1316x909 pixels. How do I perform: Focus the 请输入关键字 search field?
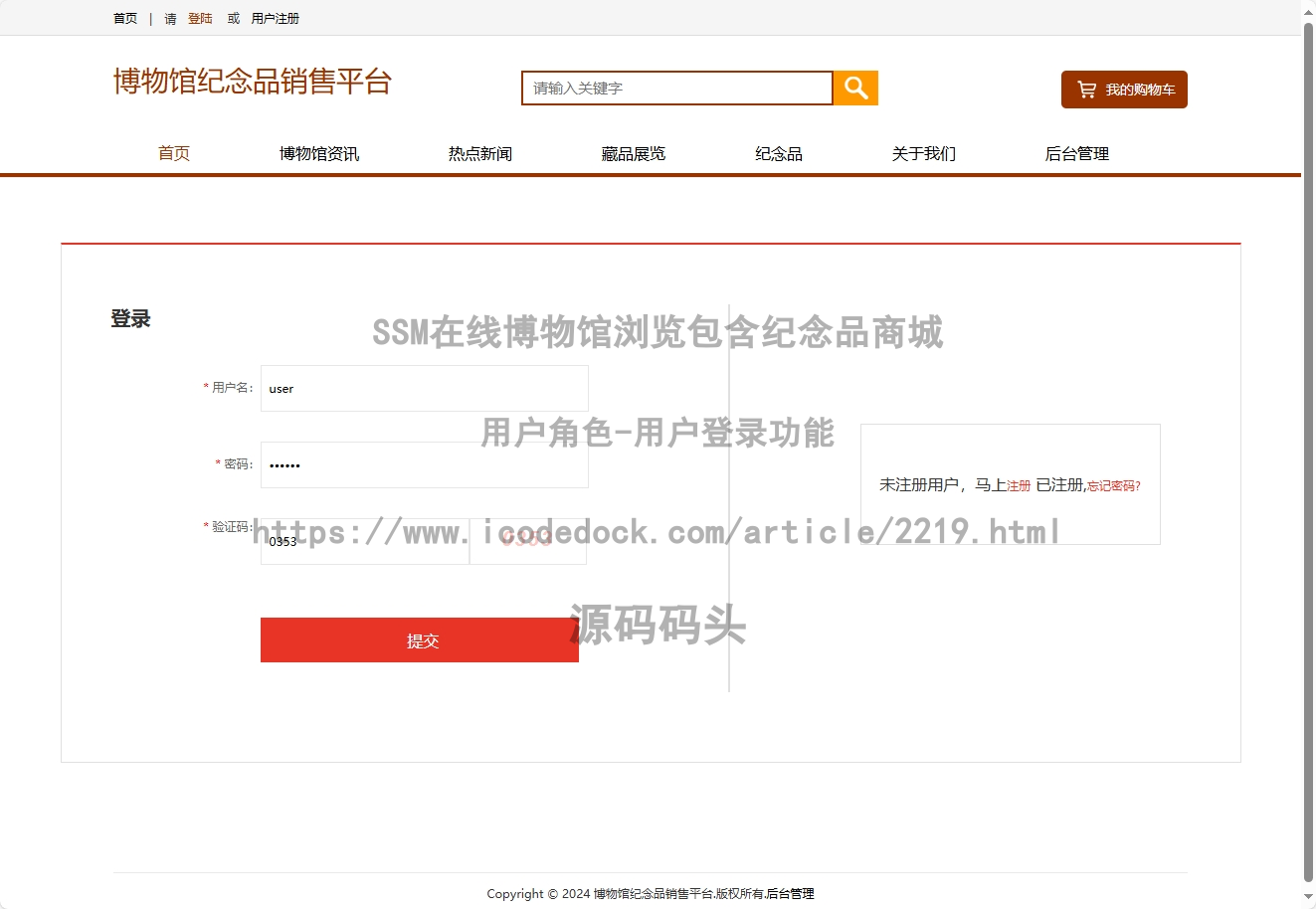(677, 89)
